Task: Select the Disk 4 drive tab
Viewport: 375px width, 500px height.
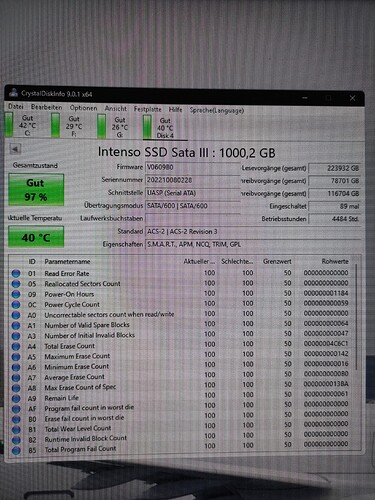Action: pos(159,128)
